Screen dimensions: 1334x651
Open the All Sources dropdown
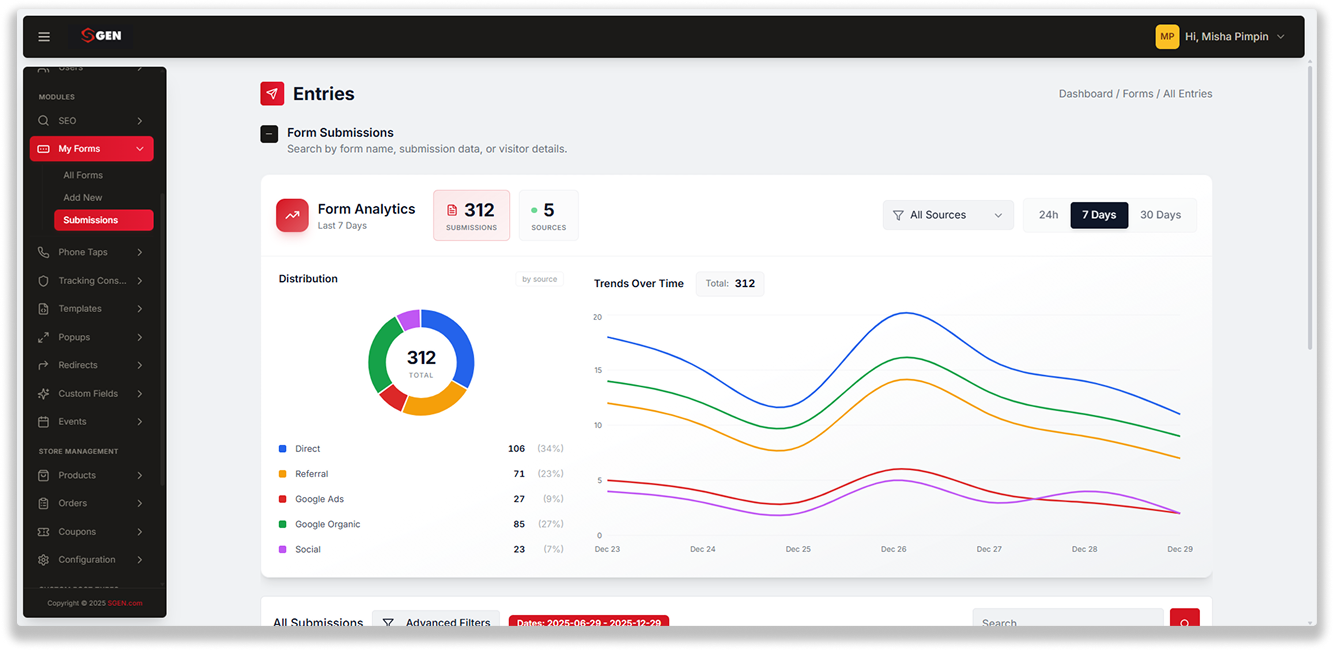tap(948, 215)
